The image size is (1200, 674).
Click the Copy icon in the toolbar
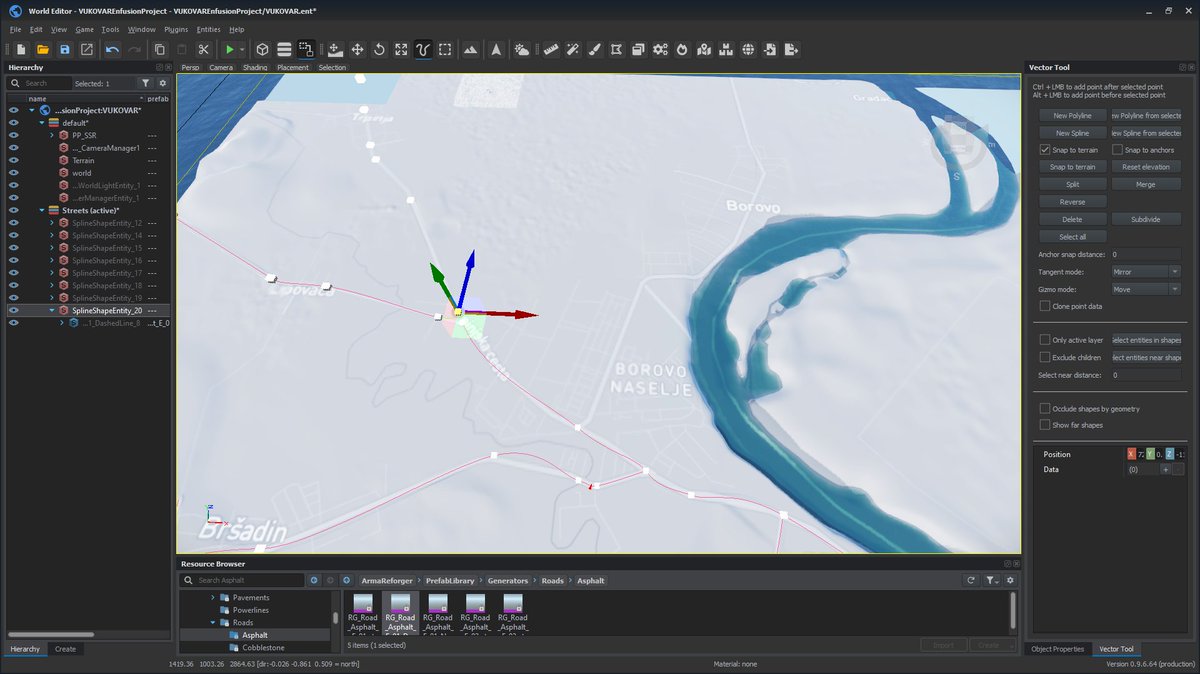pos(159,49)
